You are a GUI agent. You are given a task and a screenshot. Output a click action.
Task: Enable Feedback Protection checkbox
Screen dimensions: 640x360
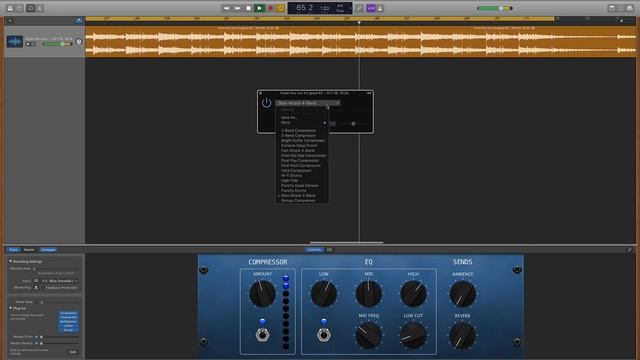tap(42, 288)
